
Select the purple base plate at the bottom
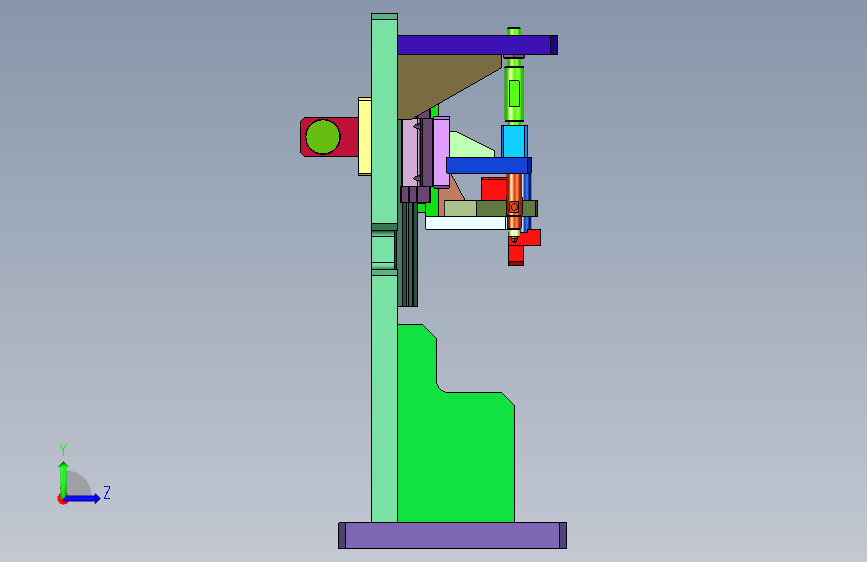point(452,535)
